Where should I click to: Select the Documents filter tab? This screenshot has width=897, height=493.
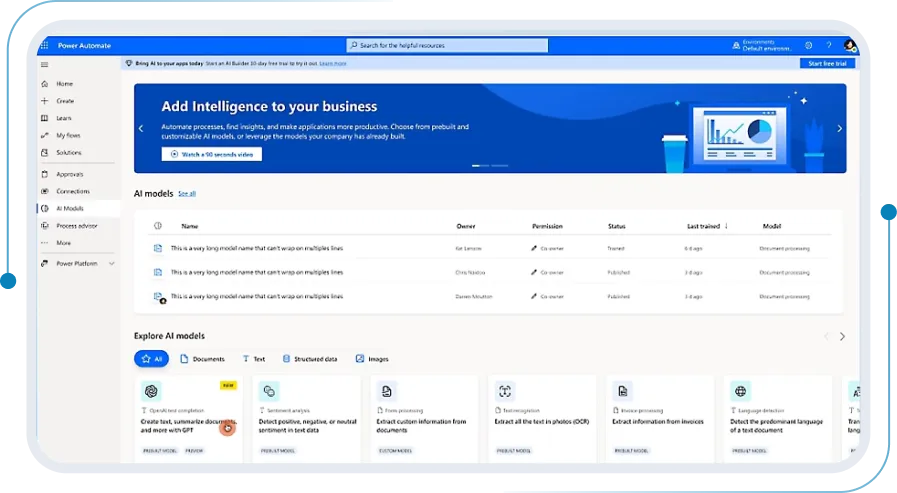pos(203,359)
